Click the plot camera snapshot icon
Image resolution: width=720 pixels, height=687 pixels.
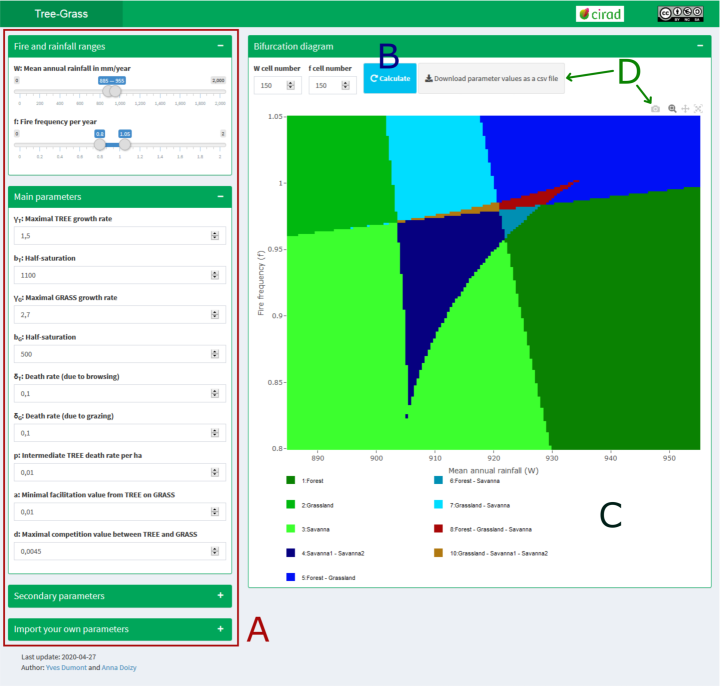click(655, 109)
